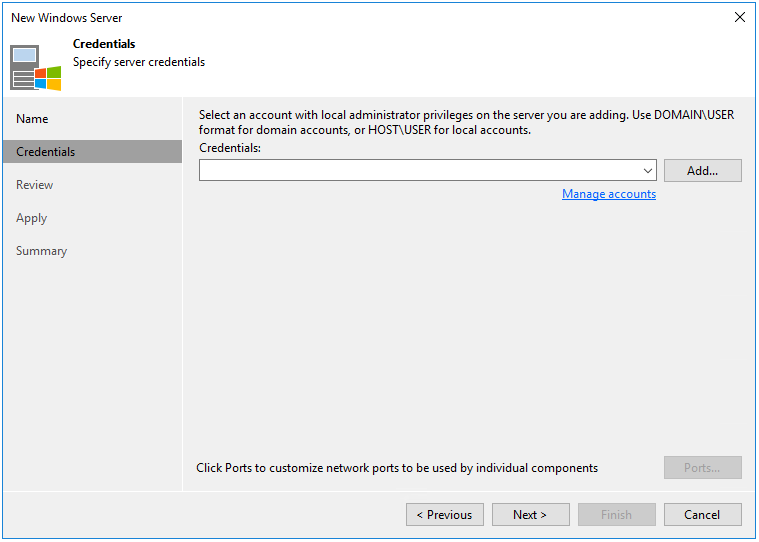The width and height of the screenshot is (759, 542).
Task: Go back with the Previous button
Action: point(444,515)
